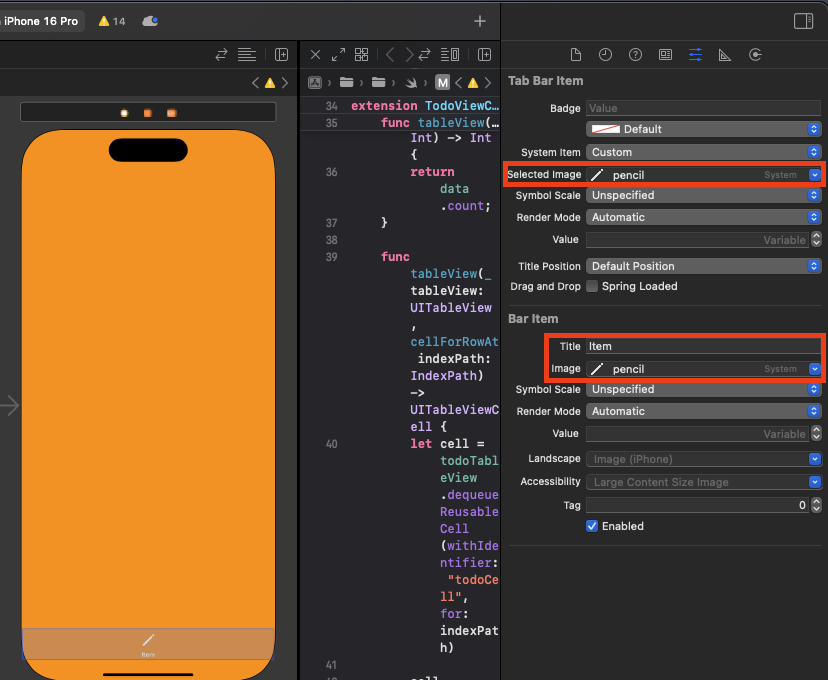
Task: Click the Title field containing Item
Action: click(703, 346)
